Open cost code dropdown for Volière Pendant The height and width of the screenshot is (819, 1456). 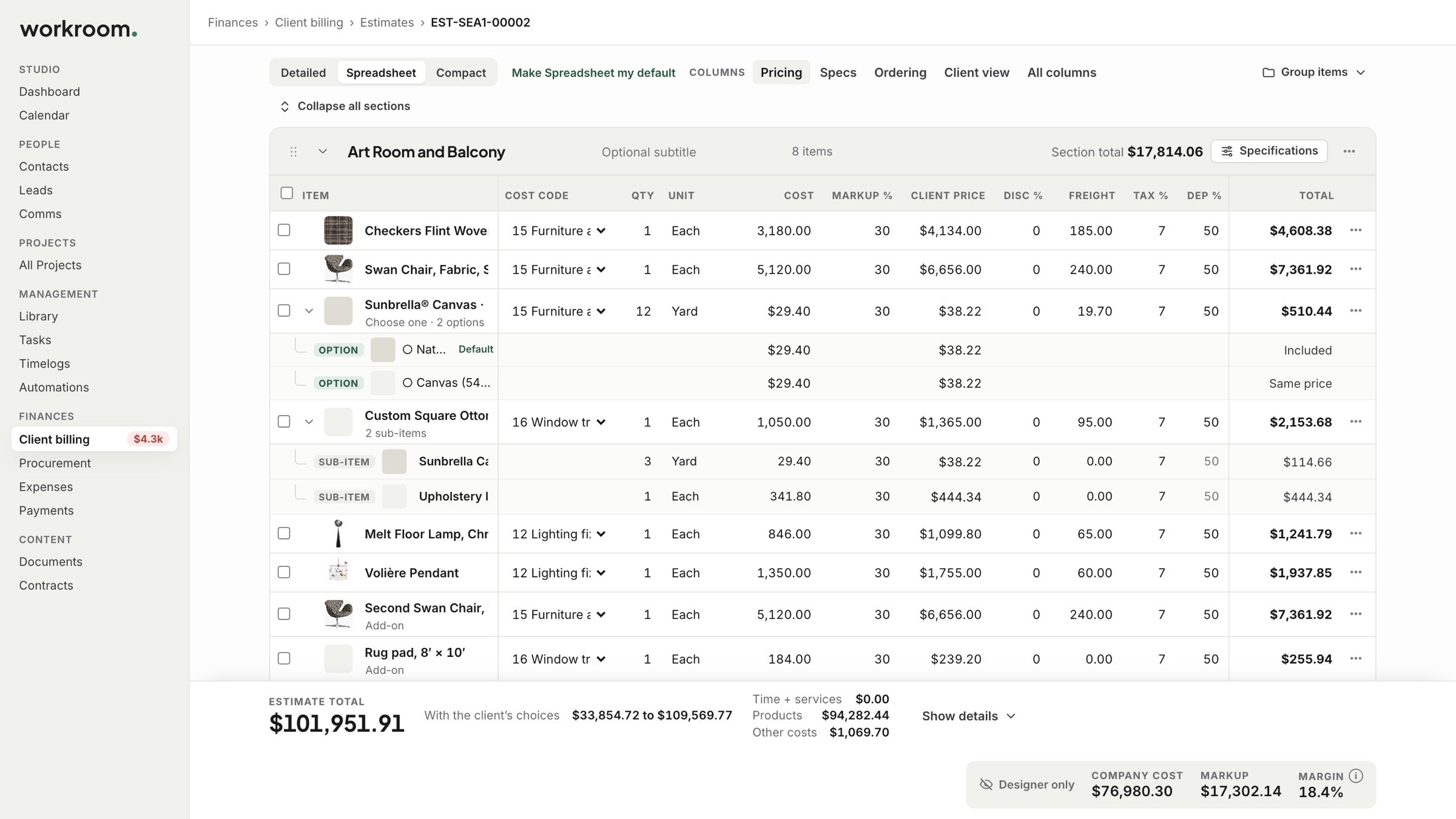click(559, 573)
